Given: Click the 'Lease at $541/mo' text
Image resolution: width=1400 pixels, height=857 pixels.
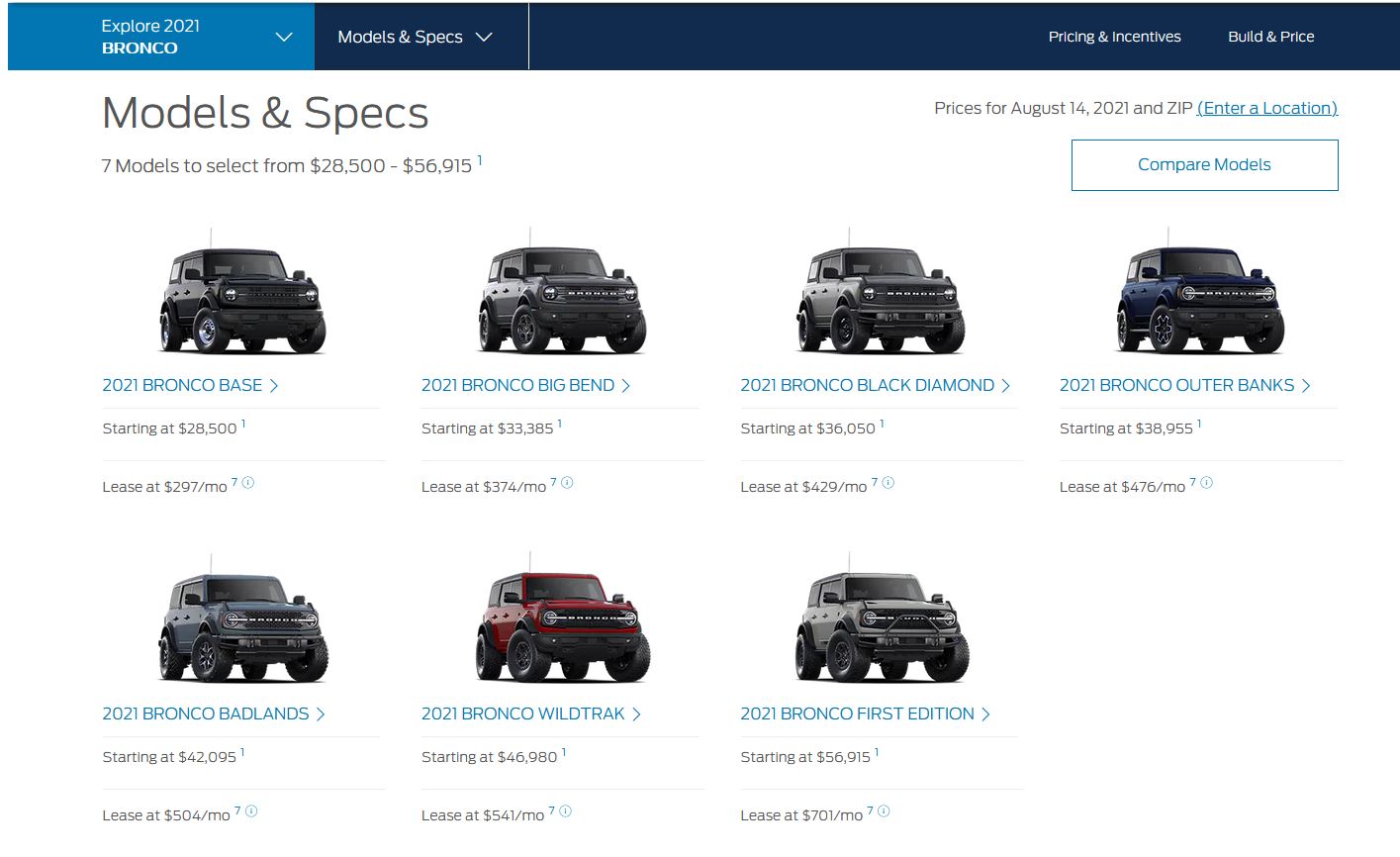Looking at the screenshot, I should coord(483,815).
